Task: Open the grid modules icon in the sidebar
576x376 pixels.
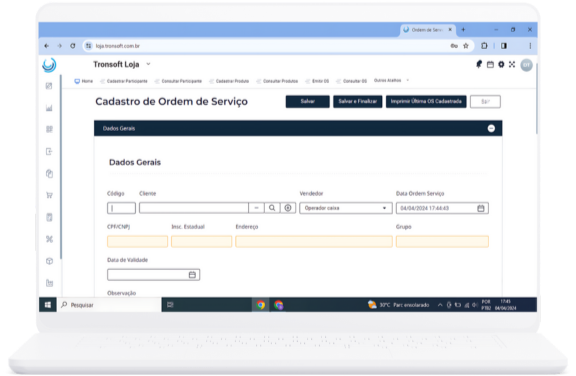Action: (x=49, y=129)
